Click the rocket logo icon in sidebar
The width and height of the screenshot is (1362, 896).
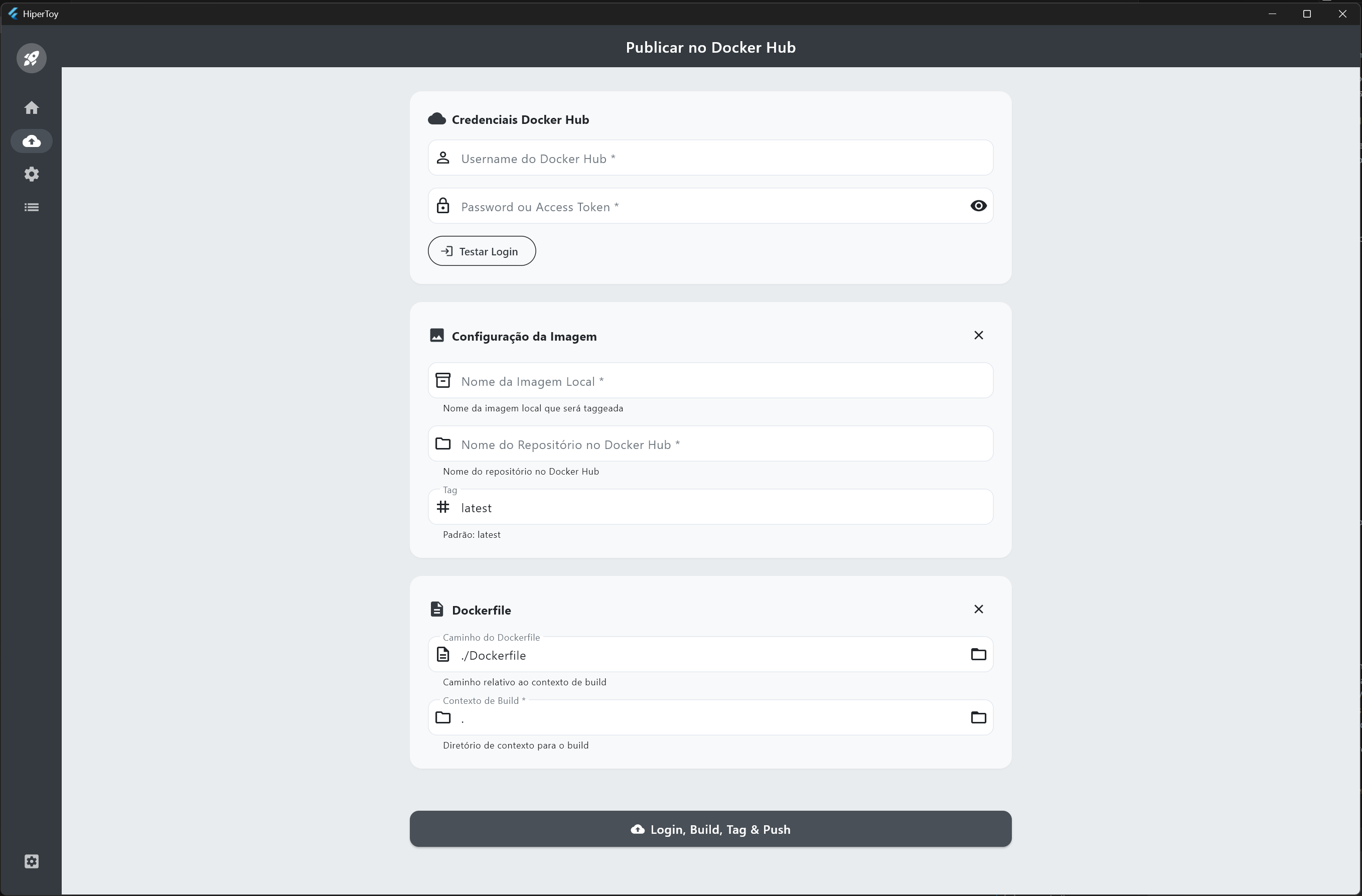click(x=32, y=58)
